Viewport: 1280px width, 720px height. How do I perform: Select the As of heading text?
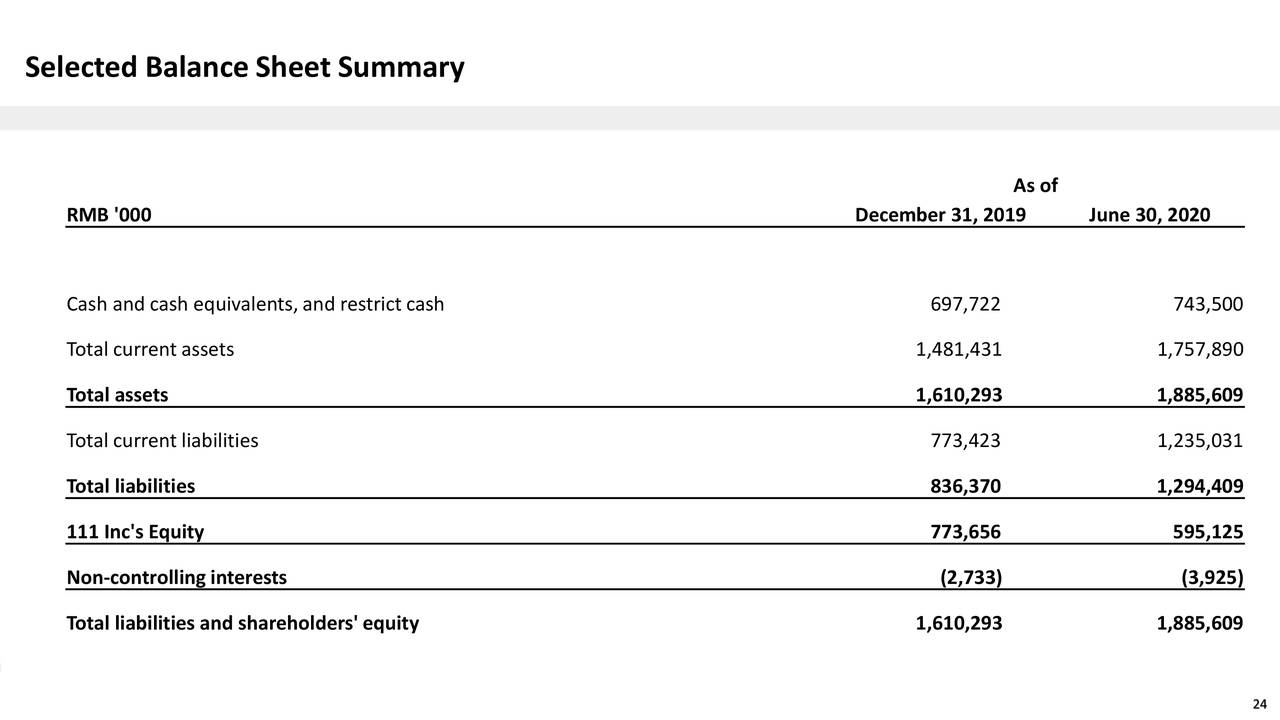[1035, 186]
